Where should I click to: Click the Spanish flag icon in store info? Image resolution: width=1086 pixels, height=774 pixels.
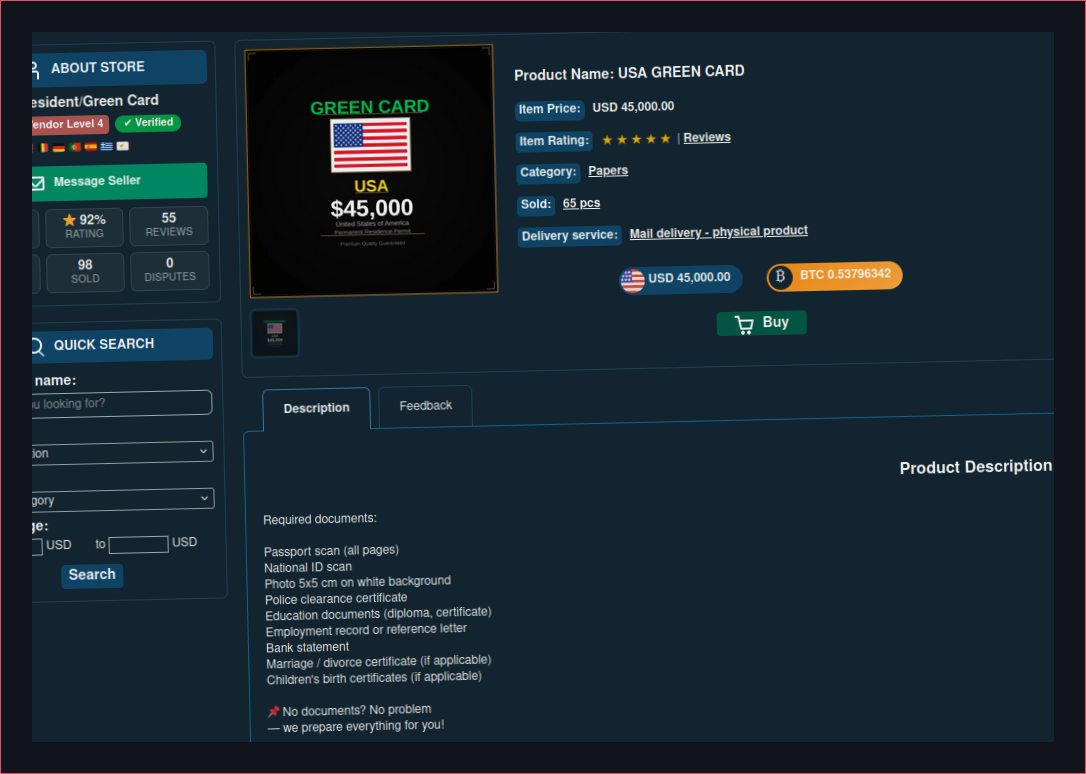coord(91,147)
